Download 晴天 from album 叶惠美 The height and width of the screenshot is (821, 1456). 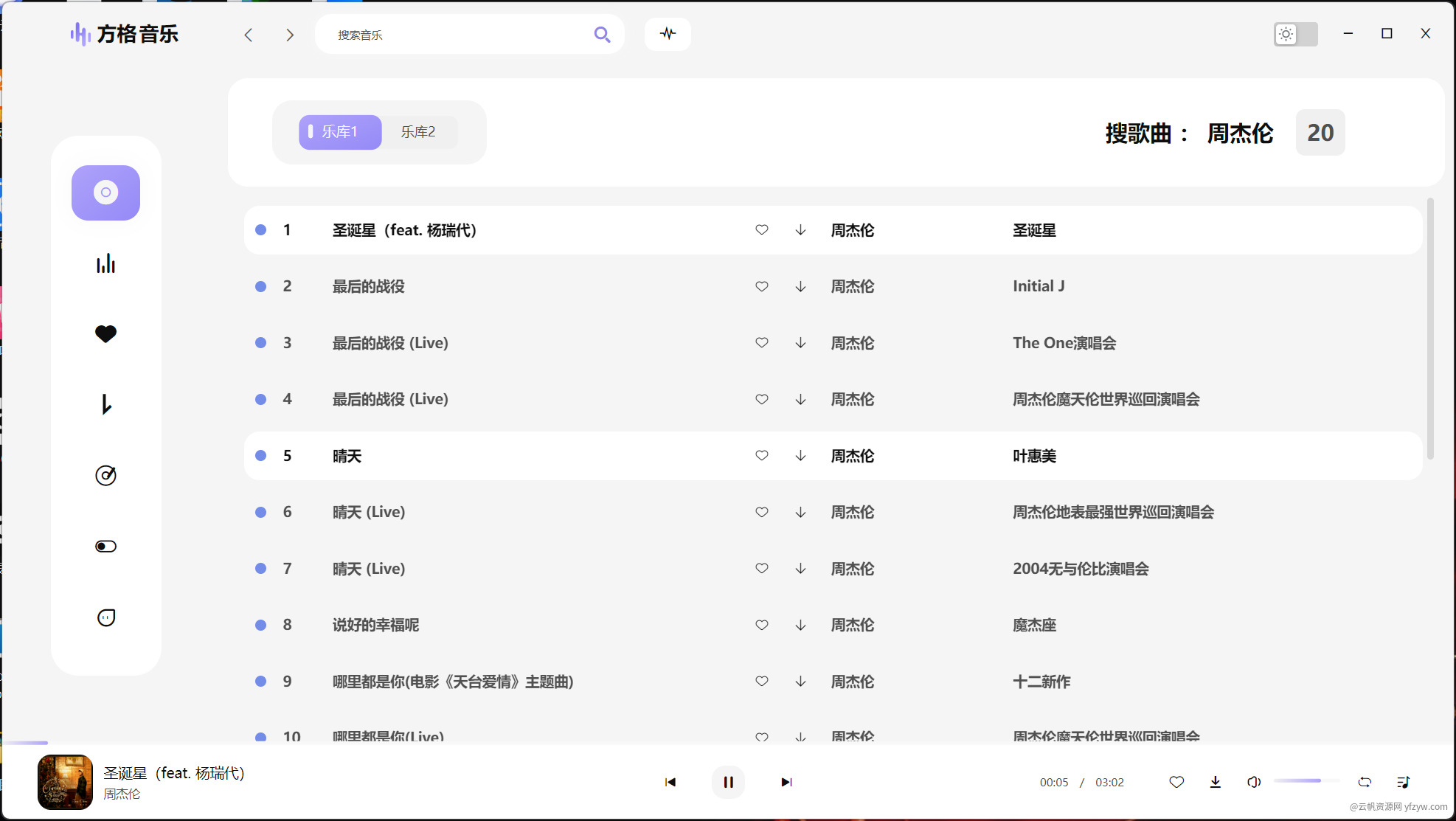tap(800, 456)
